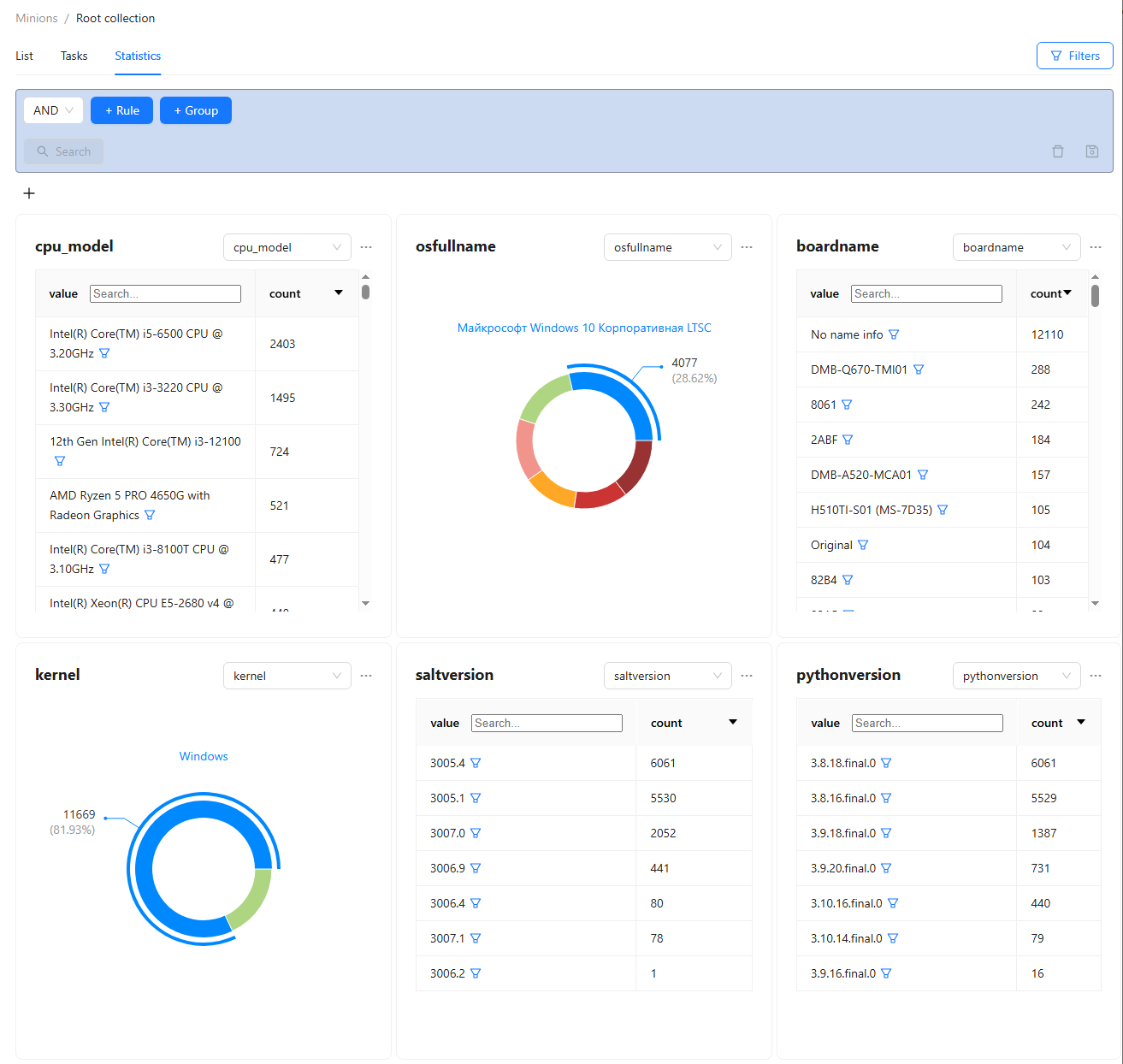The image size is (1123, 1064).
Task: Filter by python 3.10.14.final.0
Action: point(893,938)
